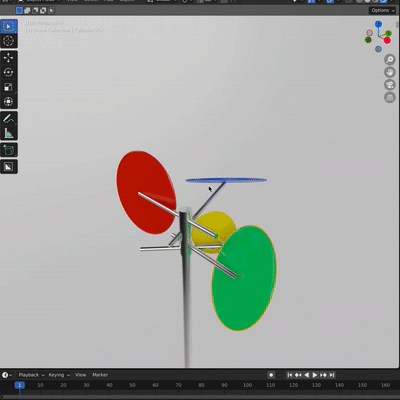Click frame 100 on the timeline

pos(247,385)
